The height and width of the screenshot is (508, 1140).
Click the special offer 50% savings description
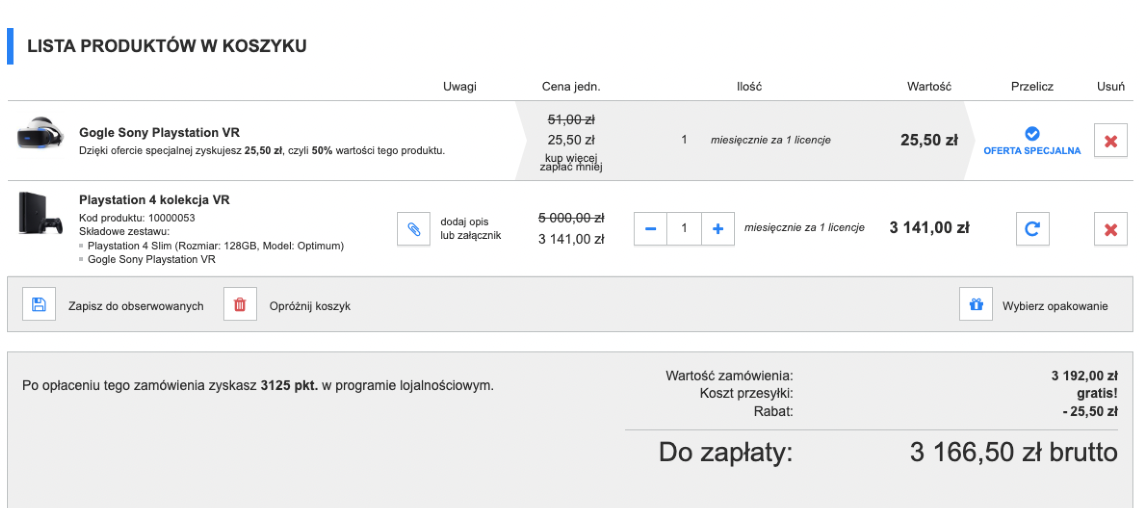(x=262, y=151)
